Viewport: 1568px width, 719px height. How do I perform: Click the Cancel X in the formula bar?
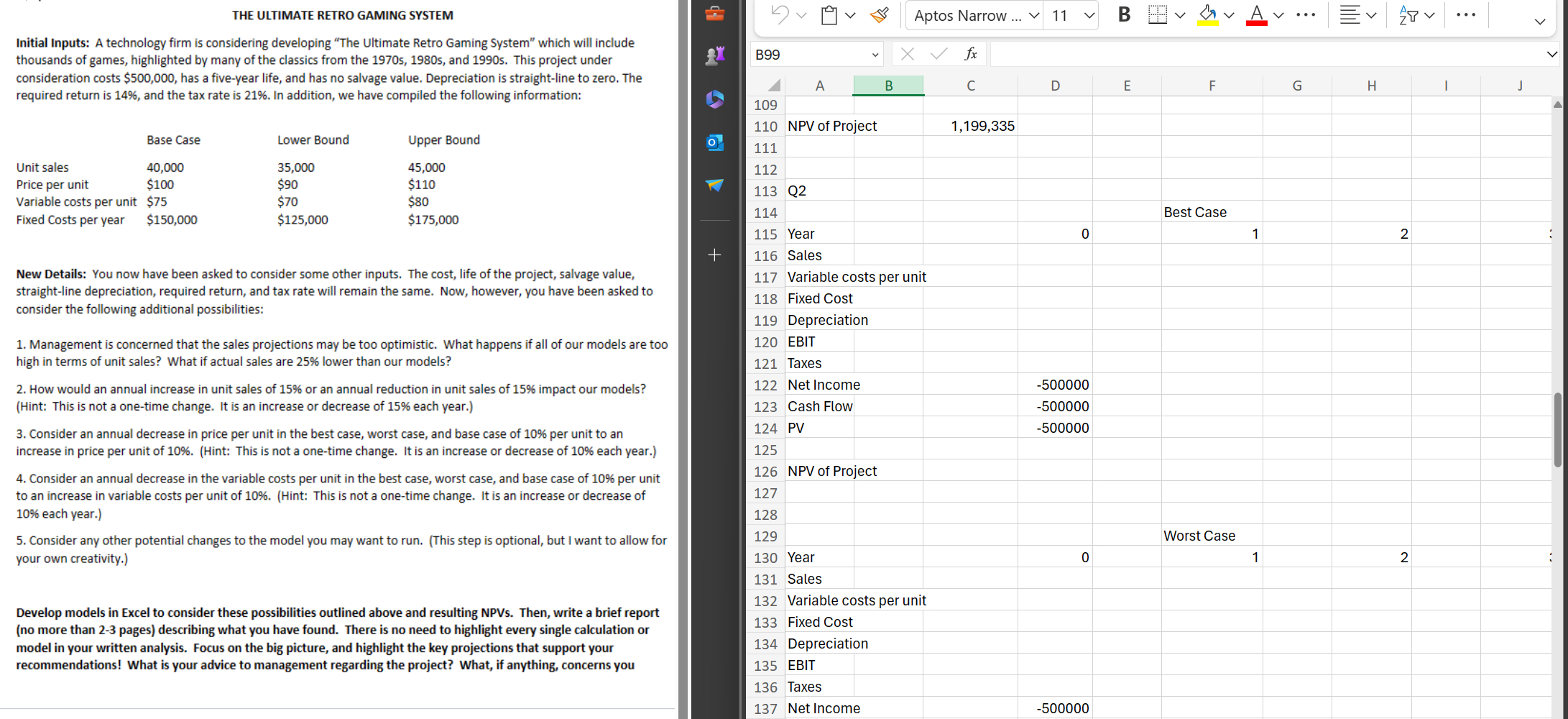pyautogui.click(x=907, y=53)
